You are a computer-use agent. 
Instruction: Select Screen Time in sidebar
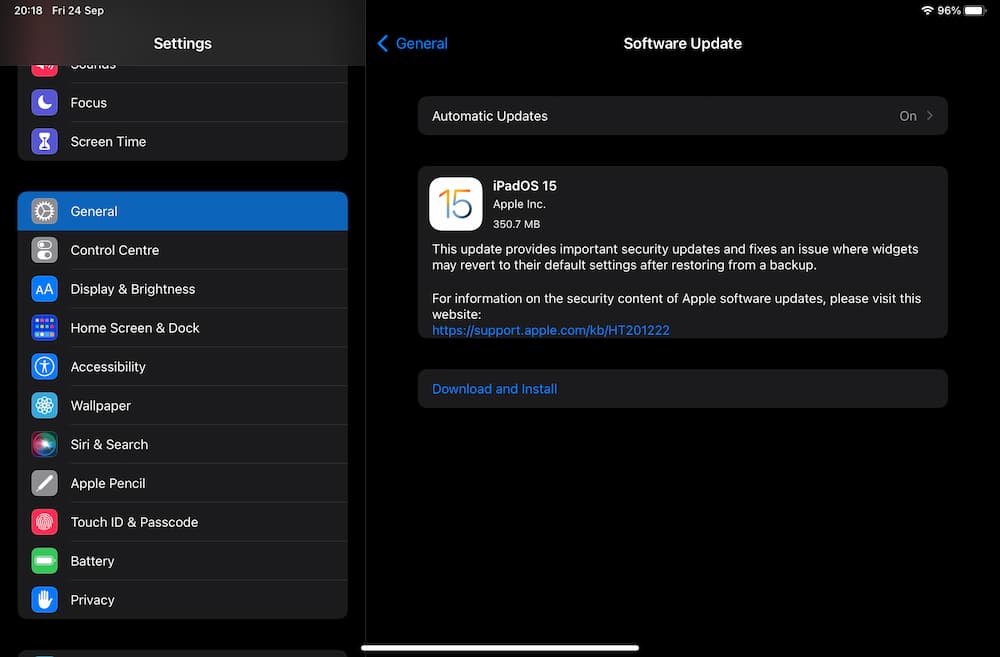[182, 142]
